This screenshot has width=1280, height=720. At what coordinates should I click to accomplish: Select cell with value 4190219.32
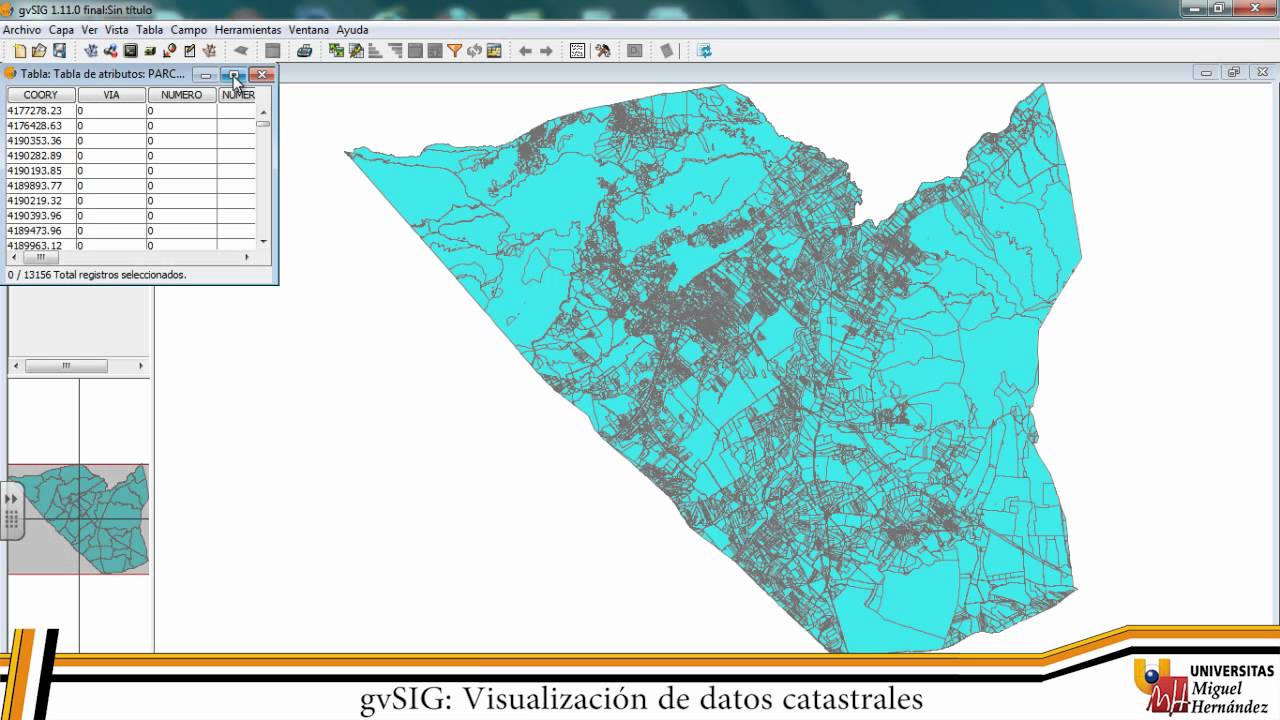(41, 201)
